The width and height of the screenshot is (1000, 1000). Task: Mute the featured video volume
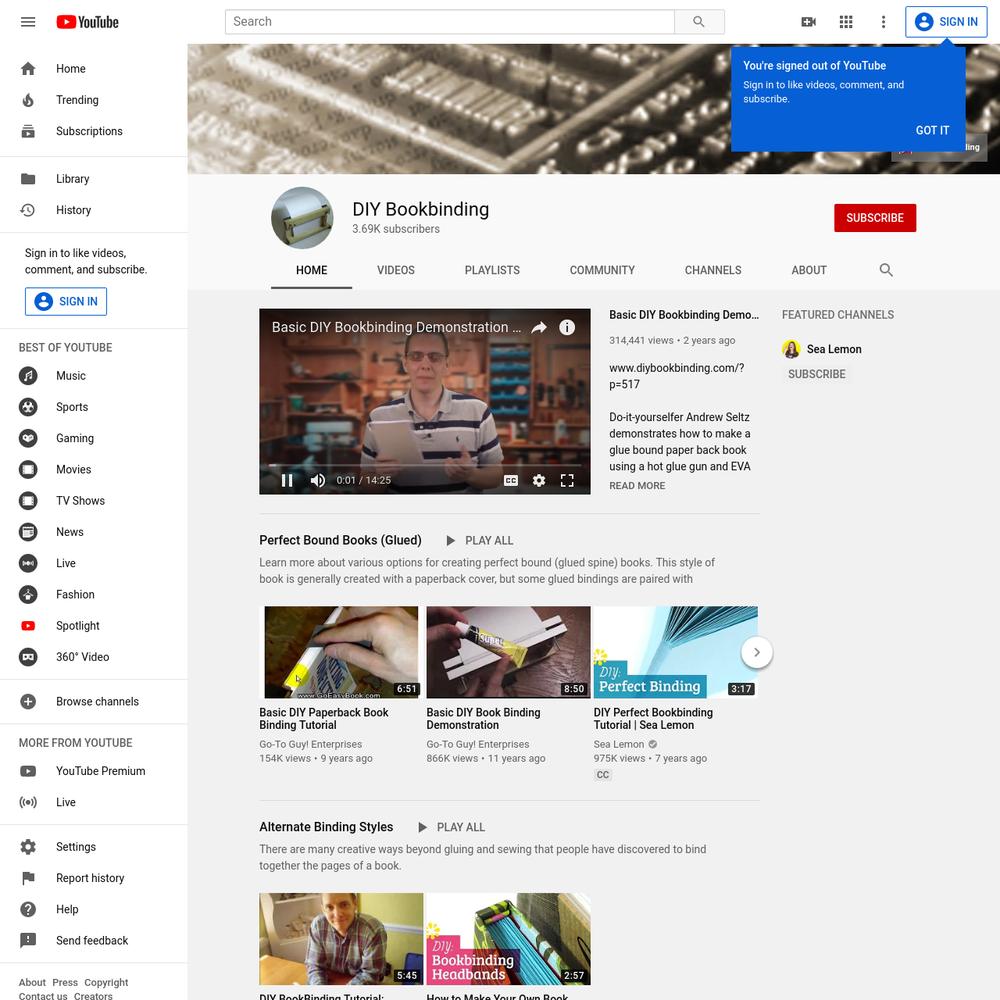[x=318, y=481]
